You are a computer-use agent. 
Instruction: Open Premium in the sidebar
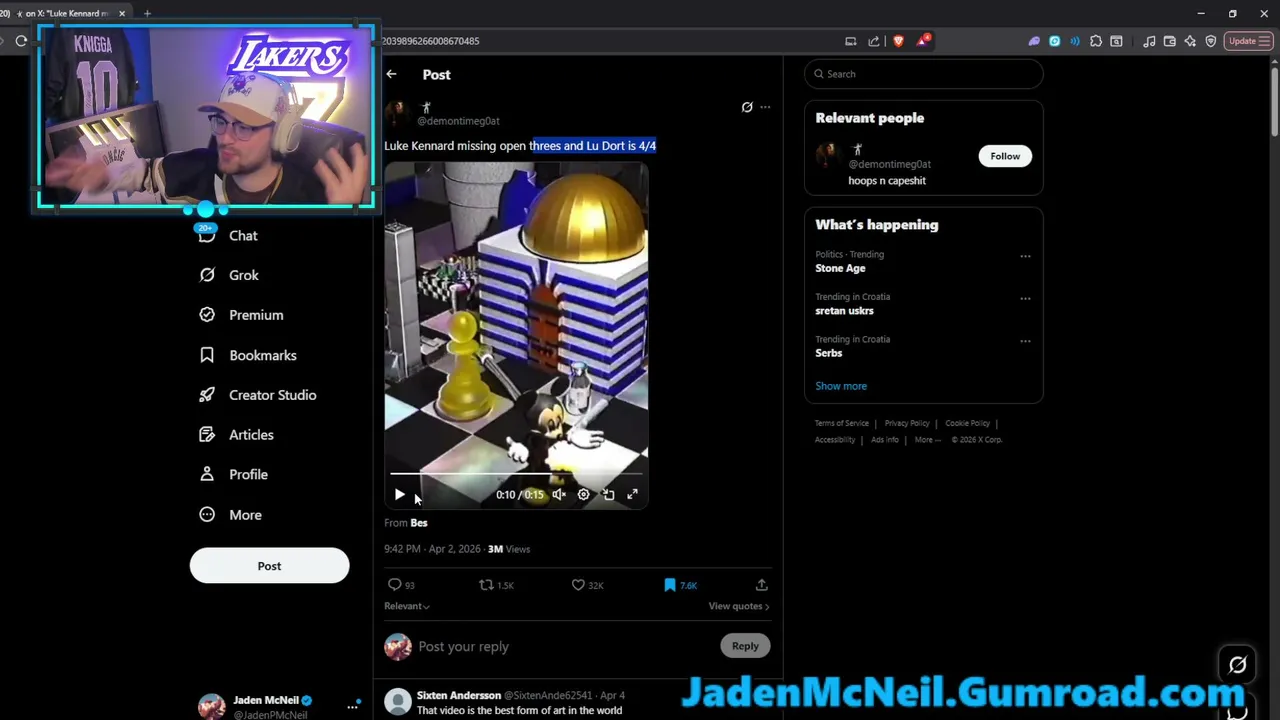(256, 315)
